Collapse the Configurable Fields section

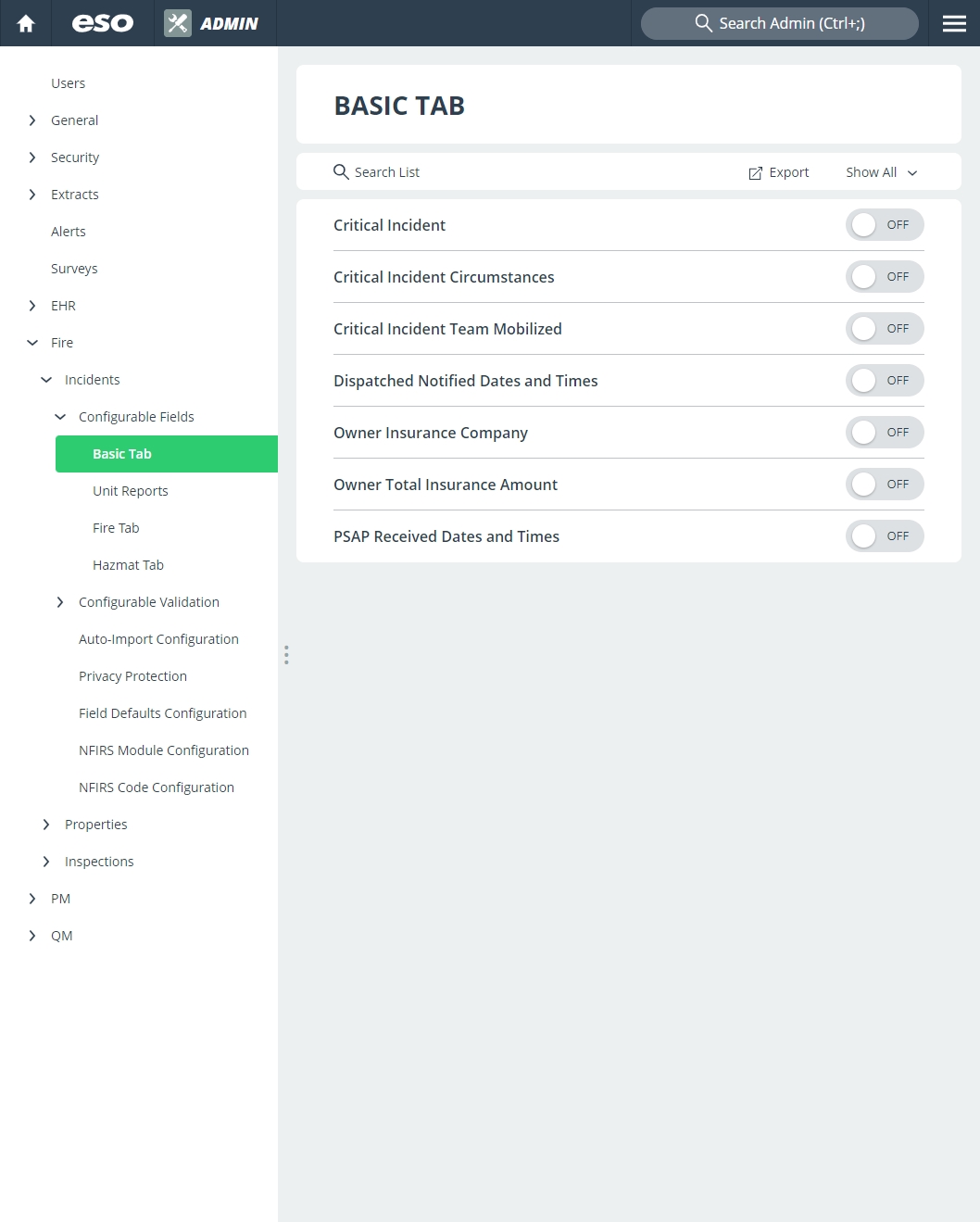60,417
